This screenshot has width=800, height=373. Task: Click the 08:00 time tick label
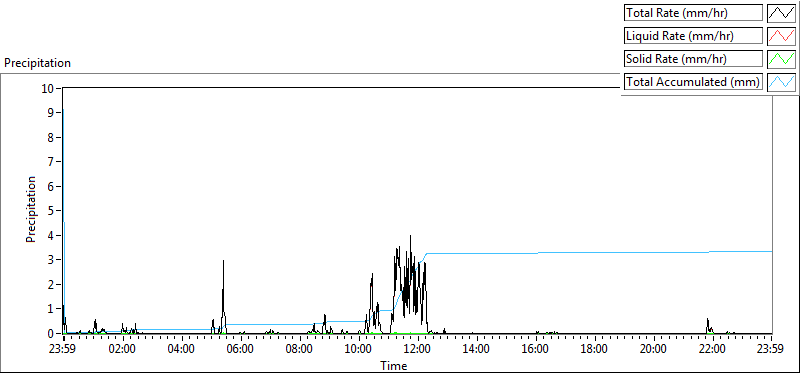point(299,350)
